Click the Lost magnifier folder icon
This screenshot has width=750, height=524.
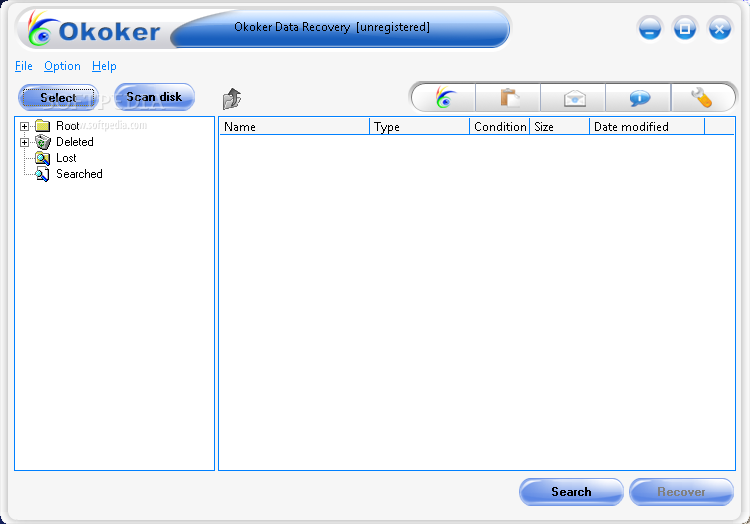[43, 158]
